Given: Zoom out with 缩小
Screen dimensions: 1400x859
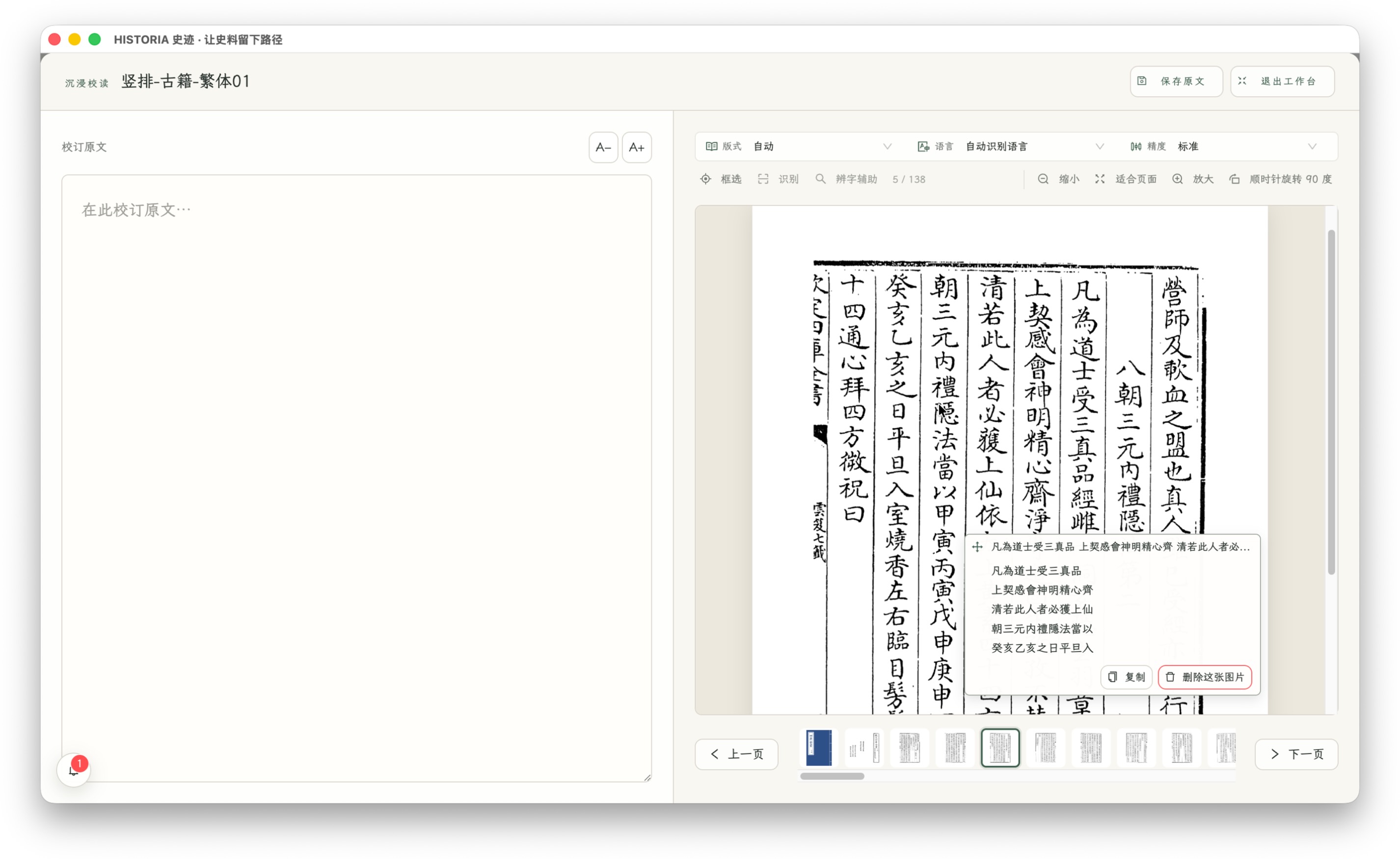Looking at the screenshot, I should tap(1058, 179).
